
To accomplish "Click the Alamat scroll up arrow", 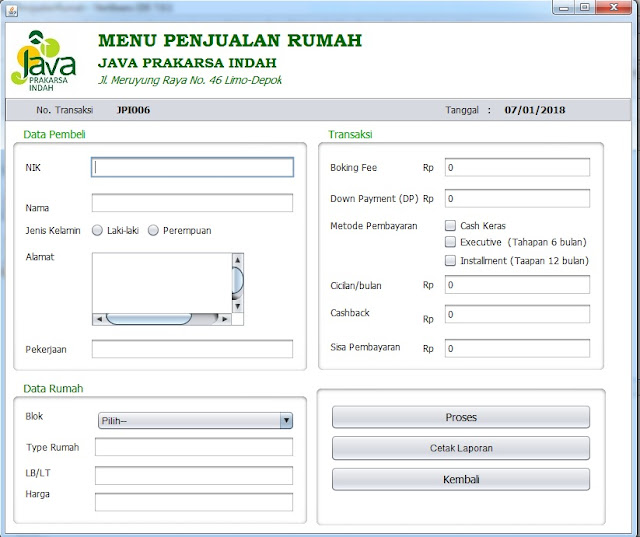I will coord(238,260).
